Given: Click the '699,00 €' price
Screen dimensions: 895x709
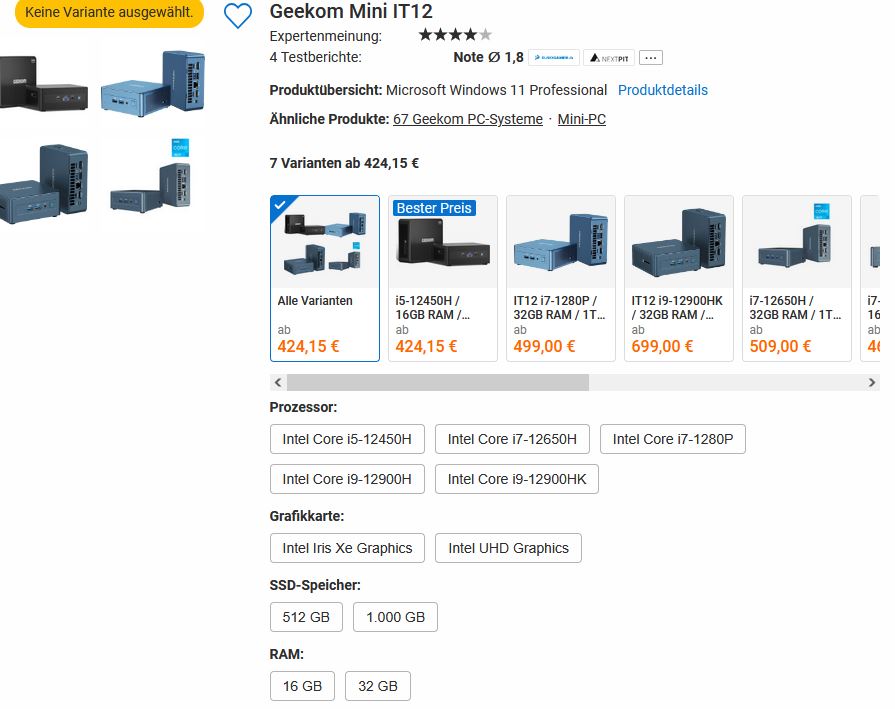Looking at the screenshot, I should tap(662, 347).
